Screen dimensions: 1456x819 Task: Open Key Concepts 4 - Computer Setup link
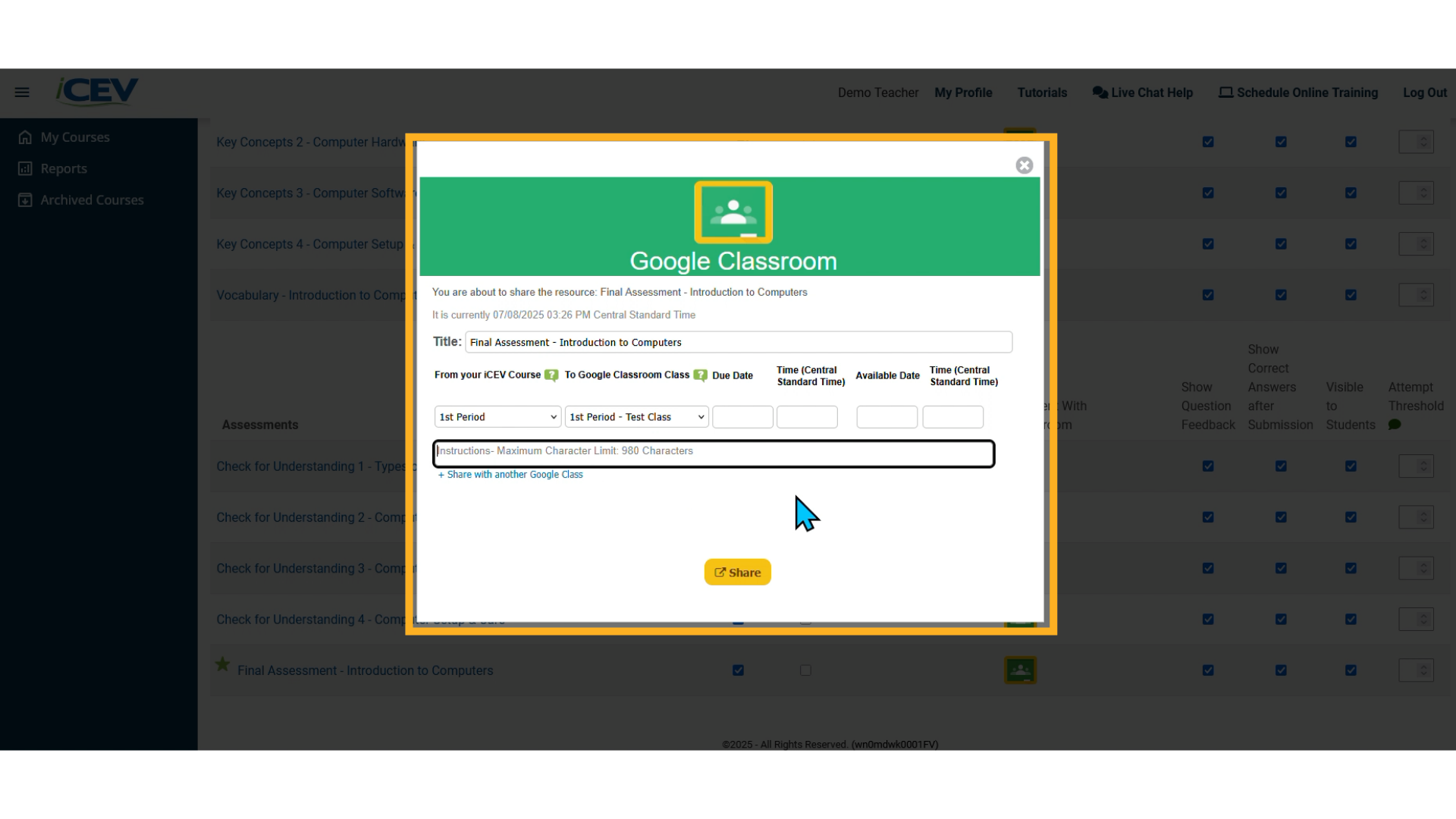[x=311, y=244]
